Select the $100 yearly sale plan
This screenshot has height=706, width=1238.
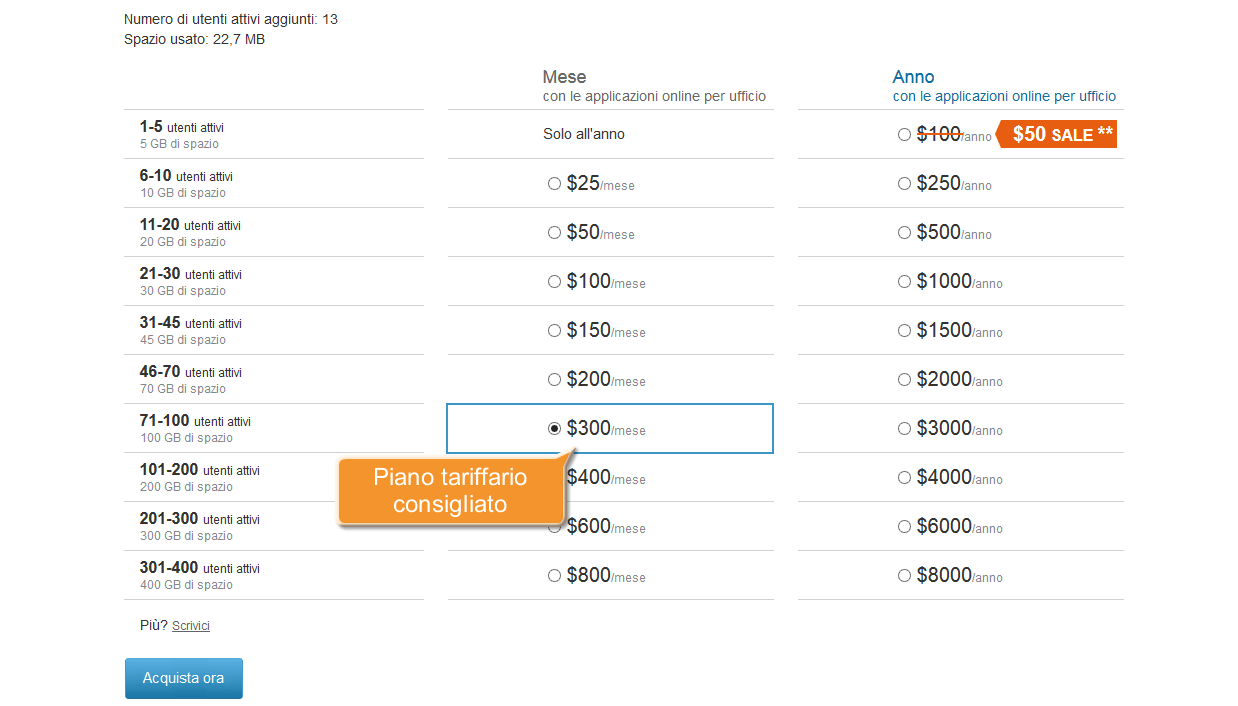tap(904, 134)
